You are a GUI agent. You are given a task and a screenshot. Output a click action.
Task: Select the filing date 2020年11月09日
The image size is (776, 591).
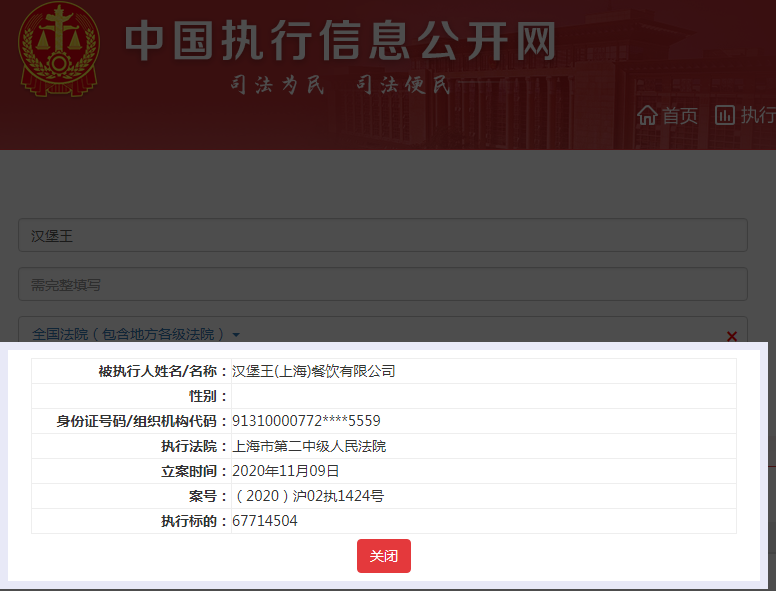coord(285,471)
